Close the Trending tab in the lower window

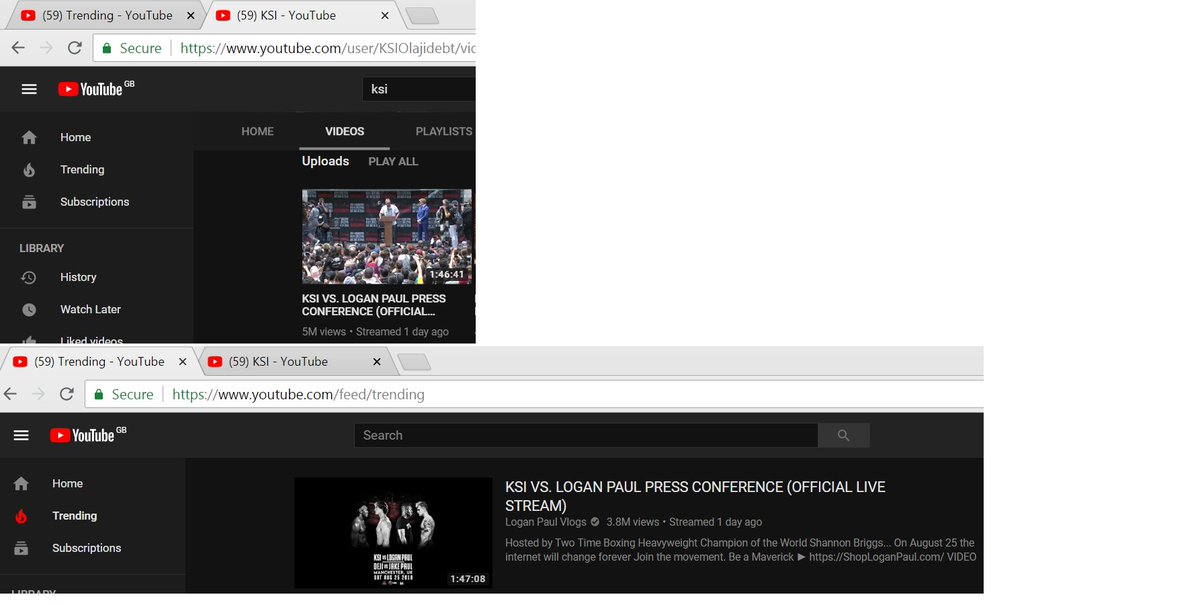[183, 361]
